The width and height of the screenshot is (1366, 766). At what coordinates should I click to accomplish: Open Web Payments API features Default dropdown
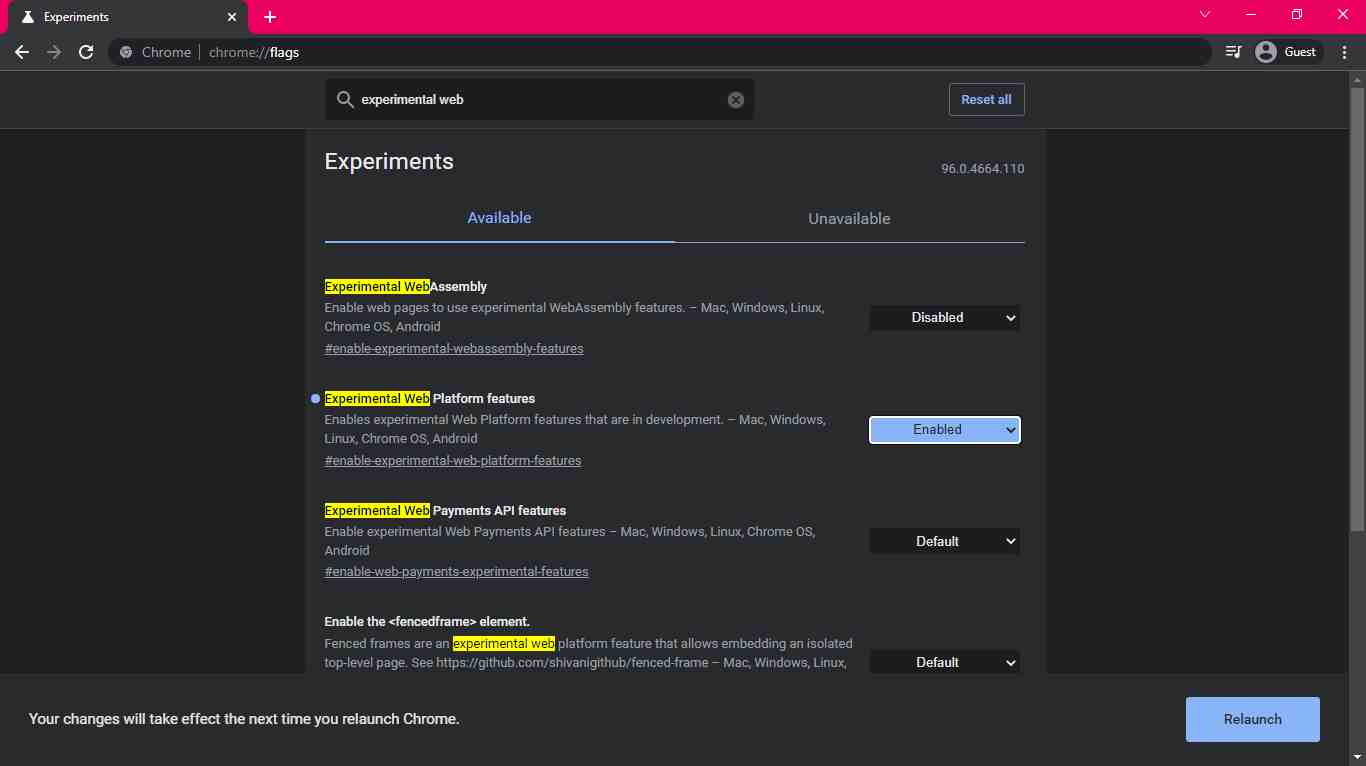(x=945, y=541)
